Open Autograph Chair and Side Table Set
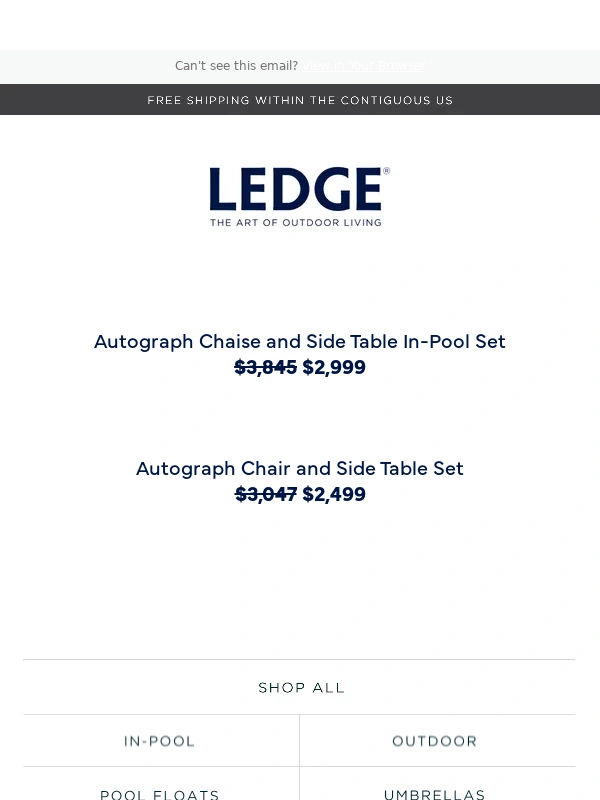This screenshot has height=800, width=600. [300, 468]
